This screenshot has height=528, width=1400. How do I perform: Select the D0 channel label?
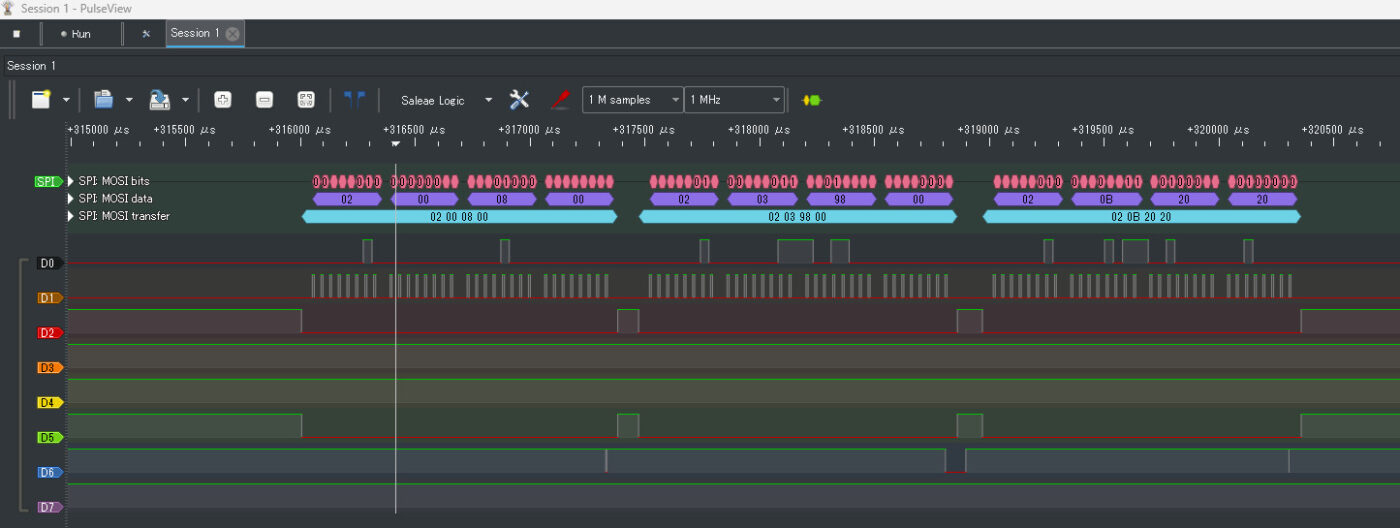tap(49, 263)
